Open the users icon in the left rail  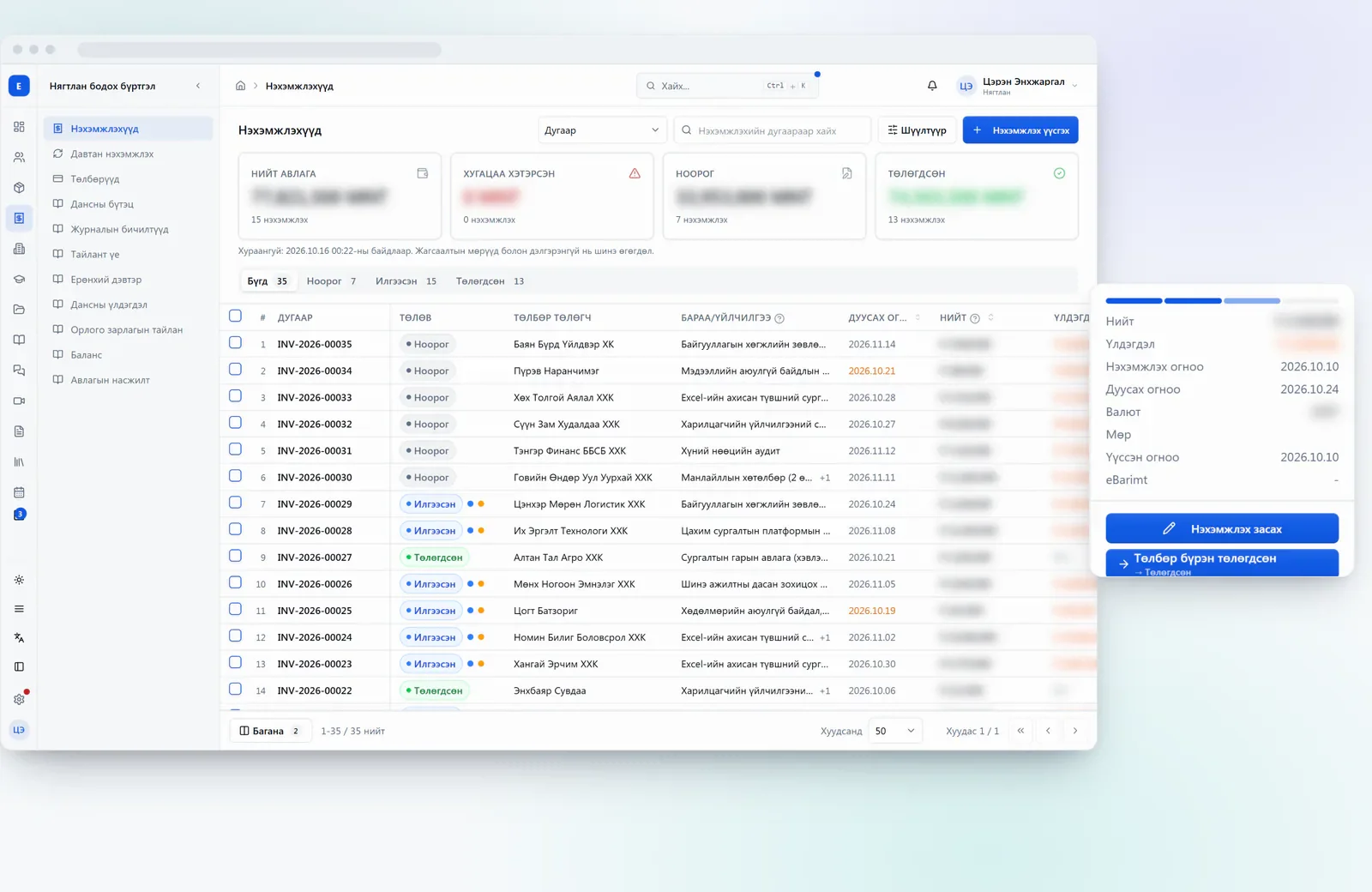click(x=19, y=158)
